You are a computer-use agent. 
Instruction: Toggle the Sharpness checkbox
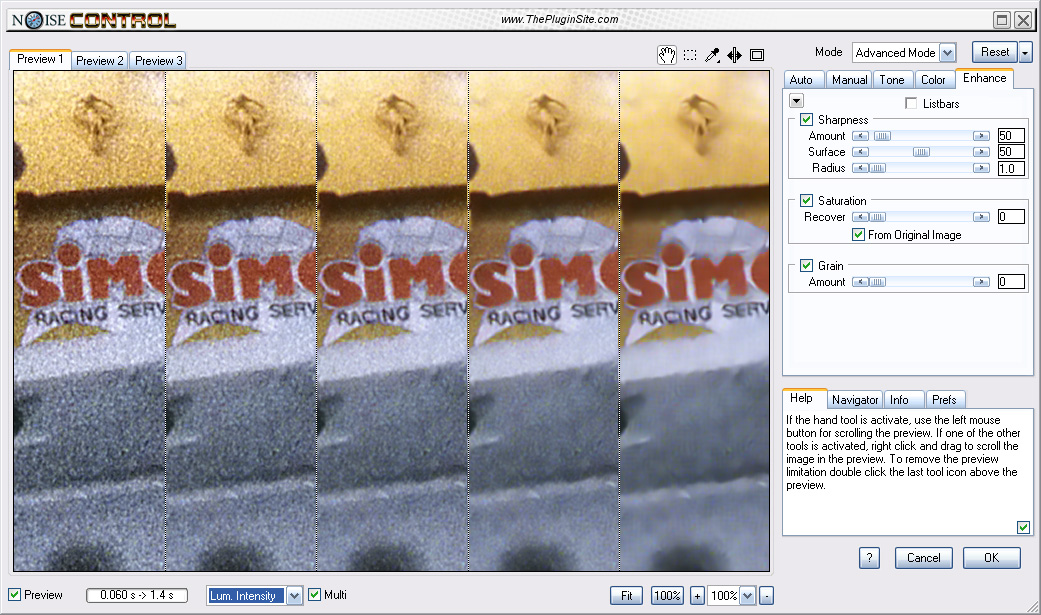[x=807, y=120]
